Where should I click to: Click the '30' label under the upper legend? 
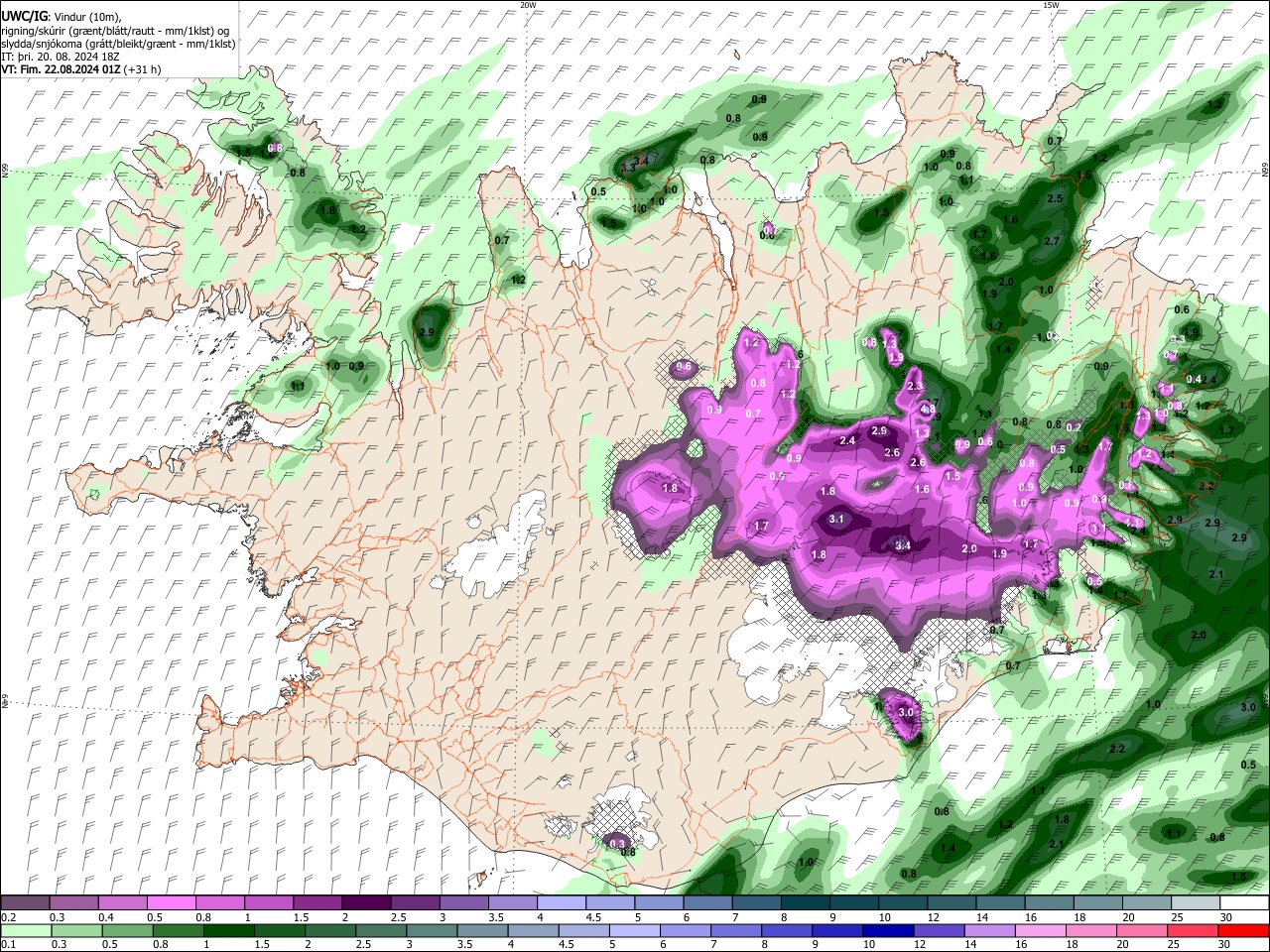1226,917
